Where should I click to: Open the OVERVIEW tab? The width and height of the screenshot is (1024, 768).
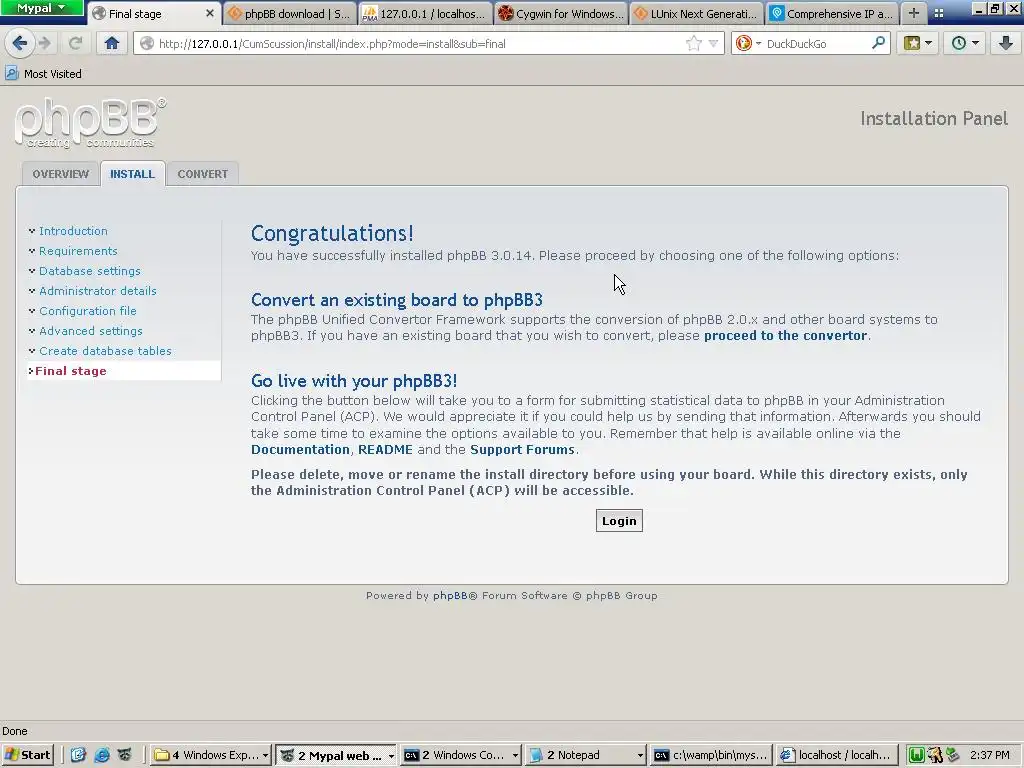click(x=61, y=174)
